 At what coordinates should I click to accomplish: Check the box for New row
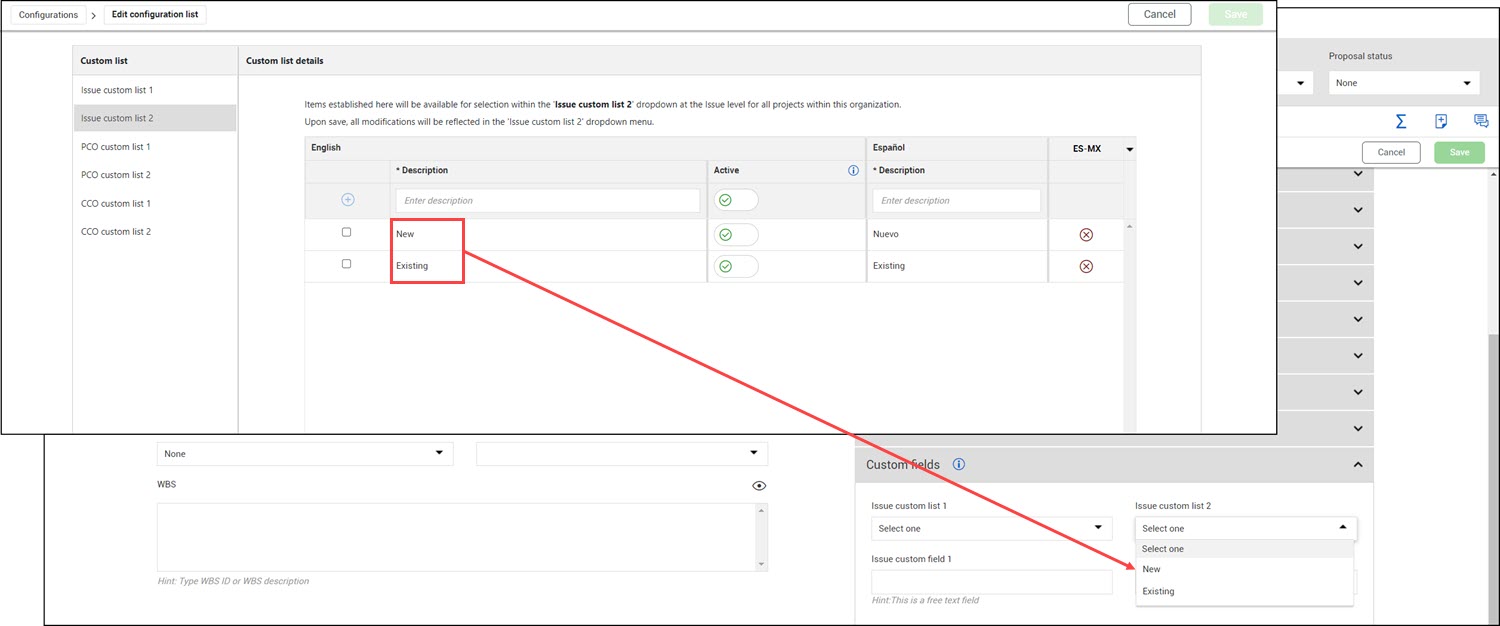click(347, 232)
